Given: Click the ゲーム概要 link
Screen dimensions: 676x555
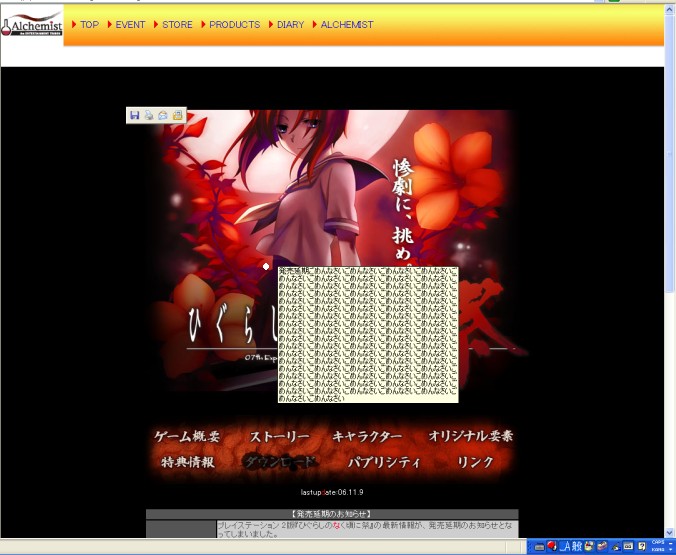Looking at the screenshot, I should coord(187,436).
